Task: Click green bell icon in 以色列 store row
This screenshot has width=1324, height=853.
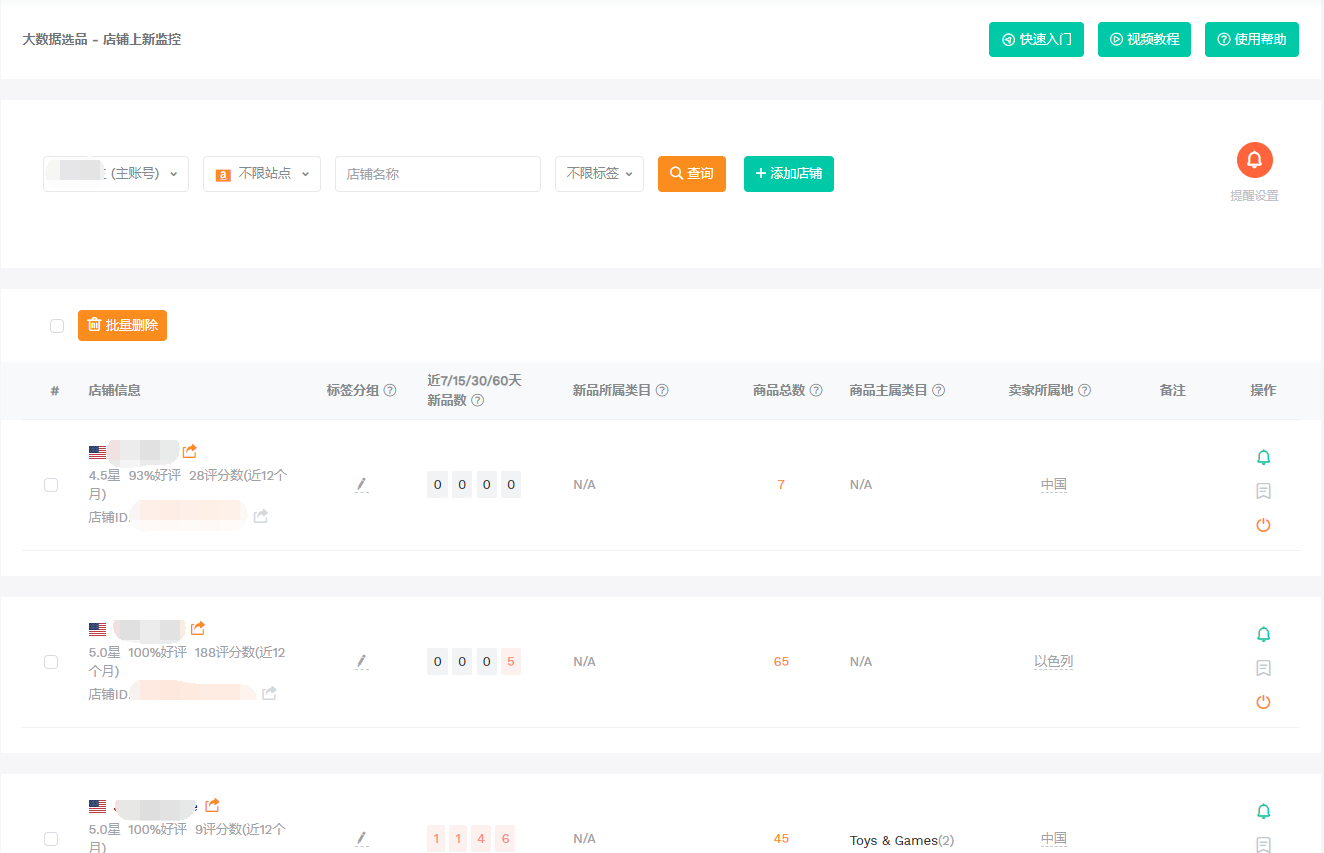Action: [x=1263, y=634]
